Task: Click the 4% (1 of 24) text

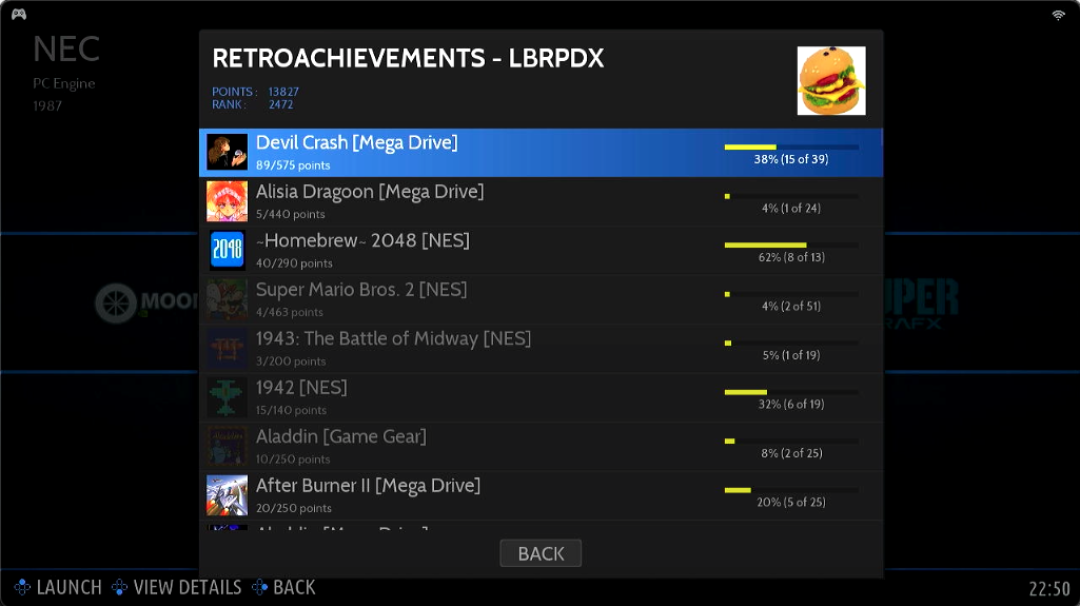Action: [791, 208]
